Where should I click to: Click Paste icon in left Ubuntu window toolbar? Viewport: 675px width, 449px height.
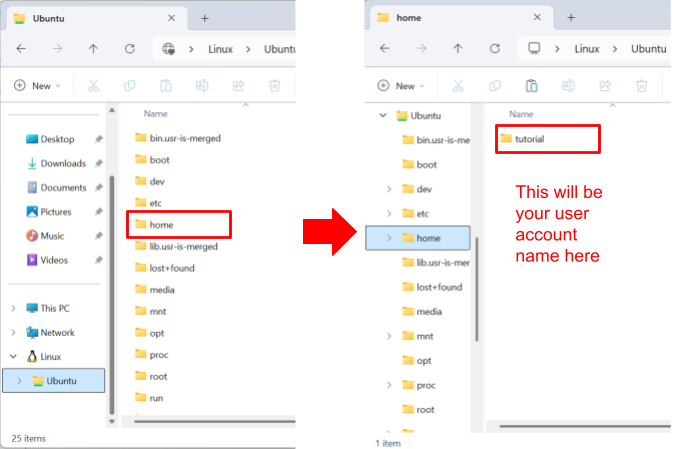(166, 86)
